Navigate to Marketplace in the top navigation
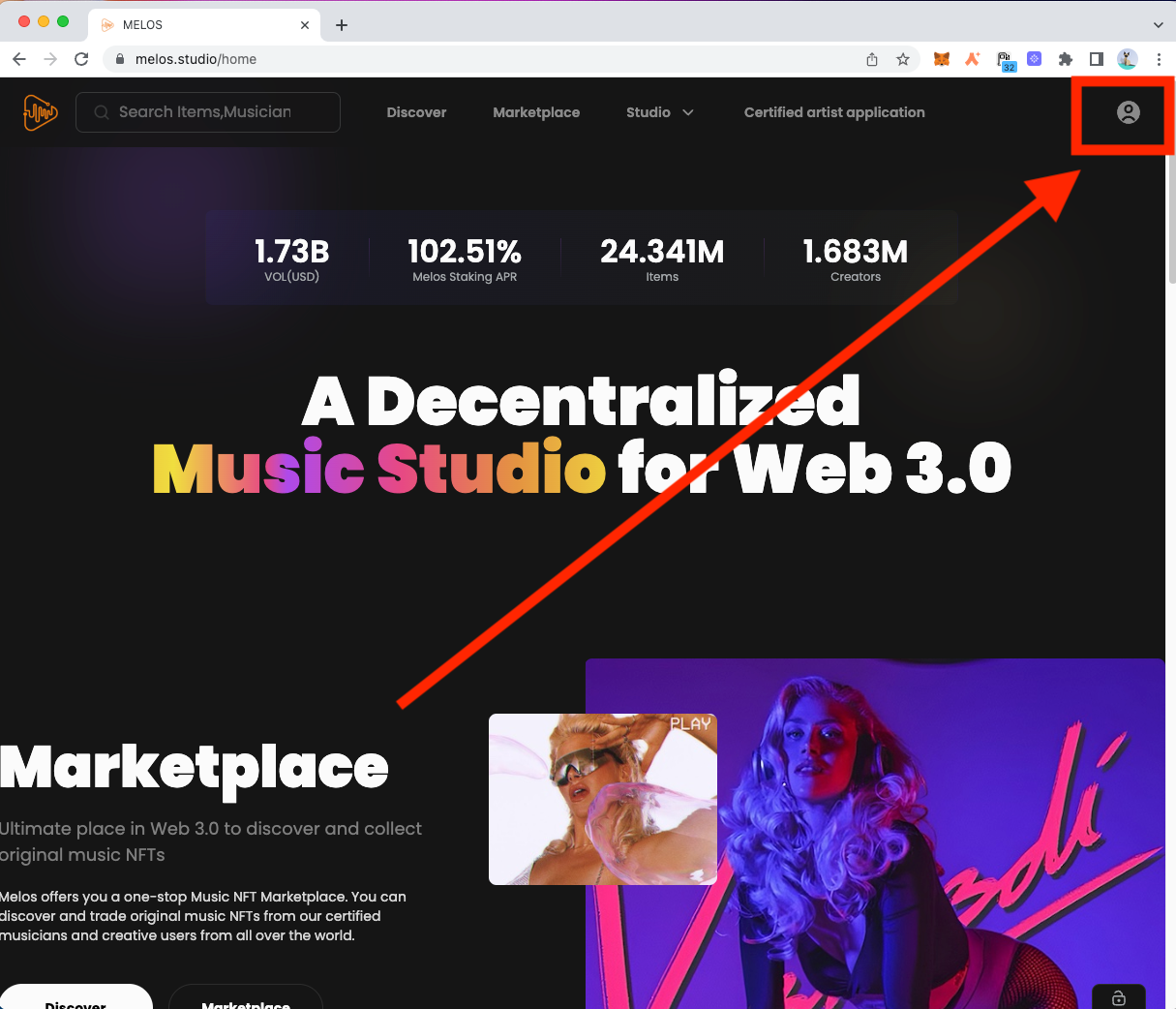1176x1009 pixels. [536, 112]
